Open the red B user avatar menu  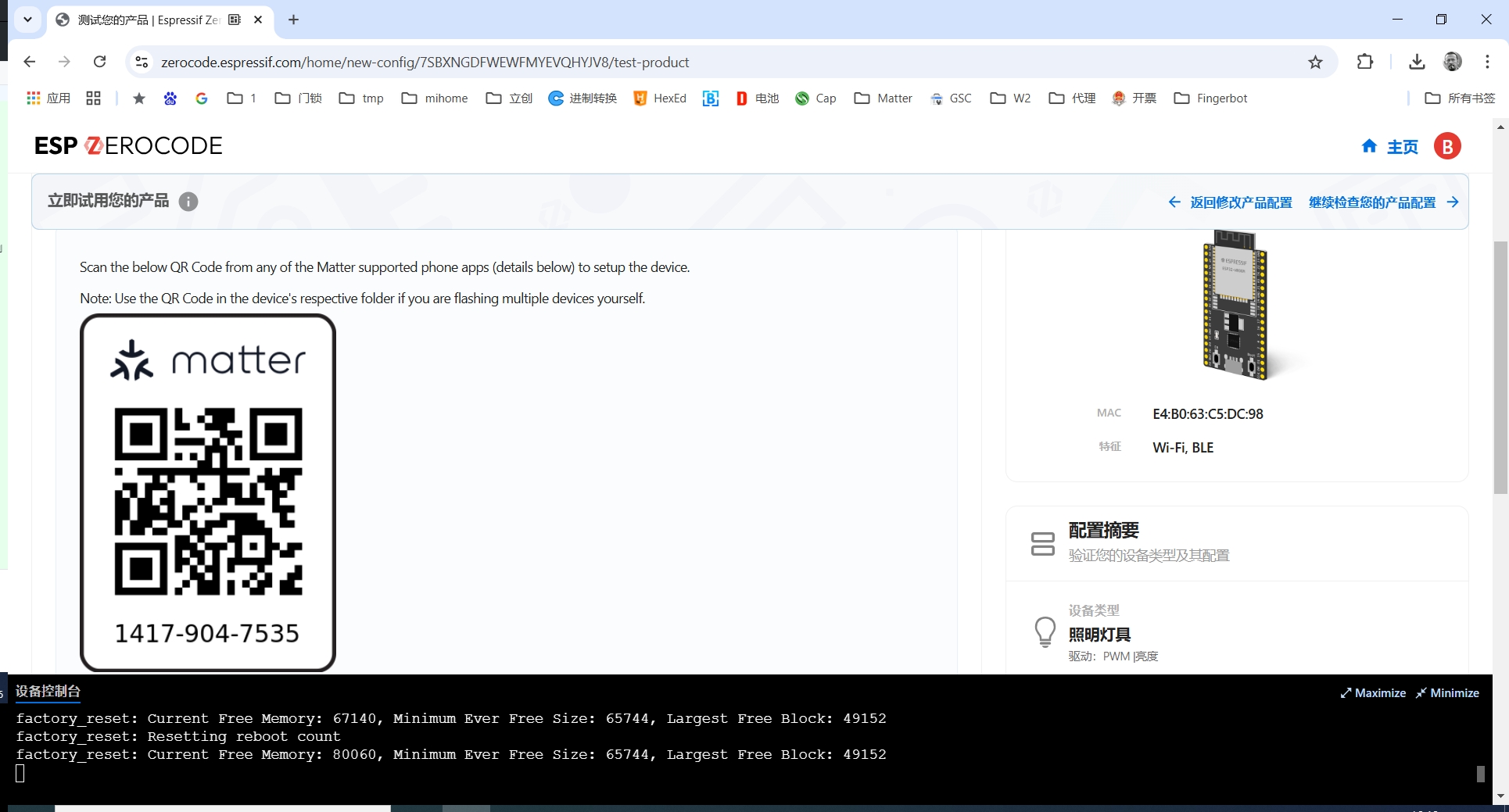pos(1447,146)
